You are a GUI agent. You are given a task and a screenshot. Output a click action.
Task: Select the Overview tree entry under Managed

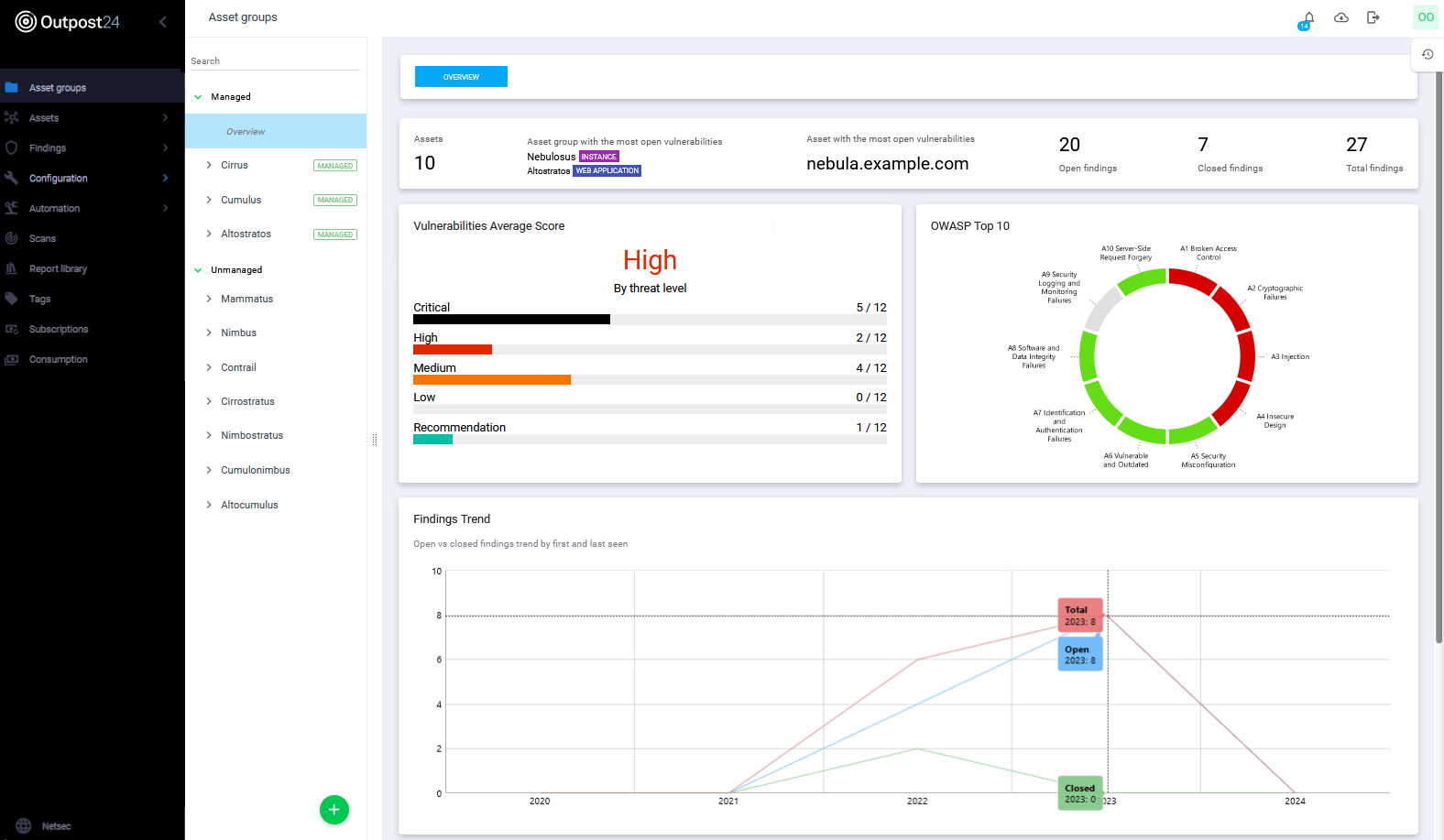coord(276,131)
